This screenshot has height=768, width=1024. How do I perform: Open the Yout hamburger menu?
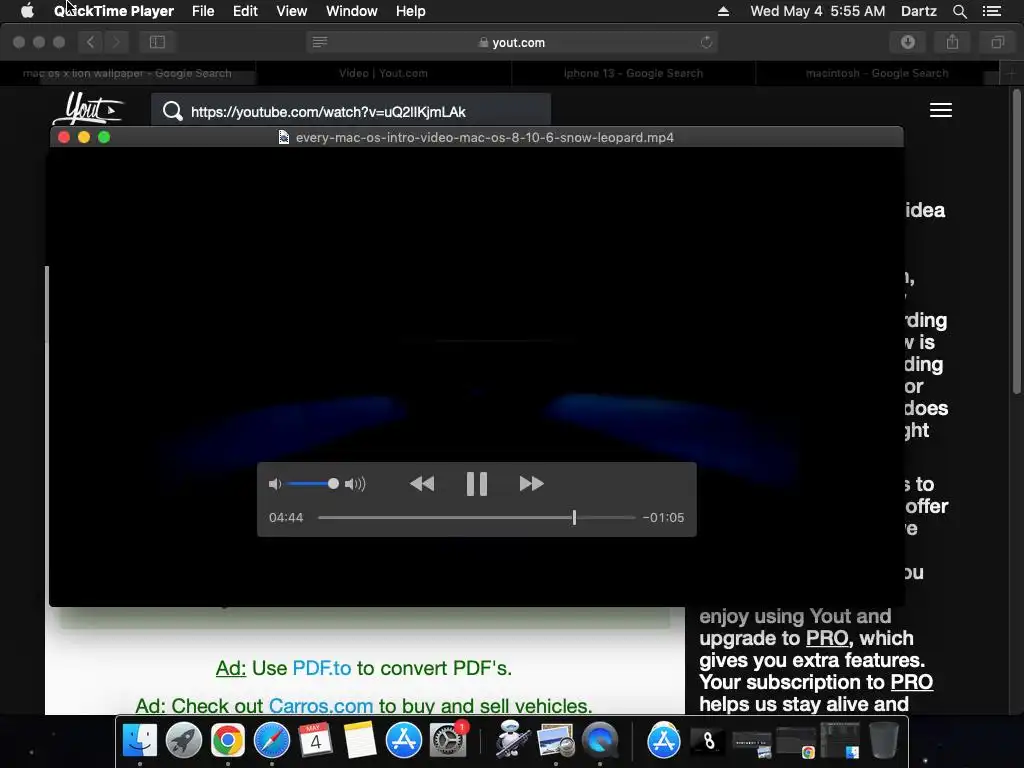[941, 110]
